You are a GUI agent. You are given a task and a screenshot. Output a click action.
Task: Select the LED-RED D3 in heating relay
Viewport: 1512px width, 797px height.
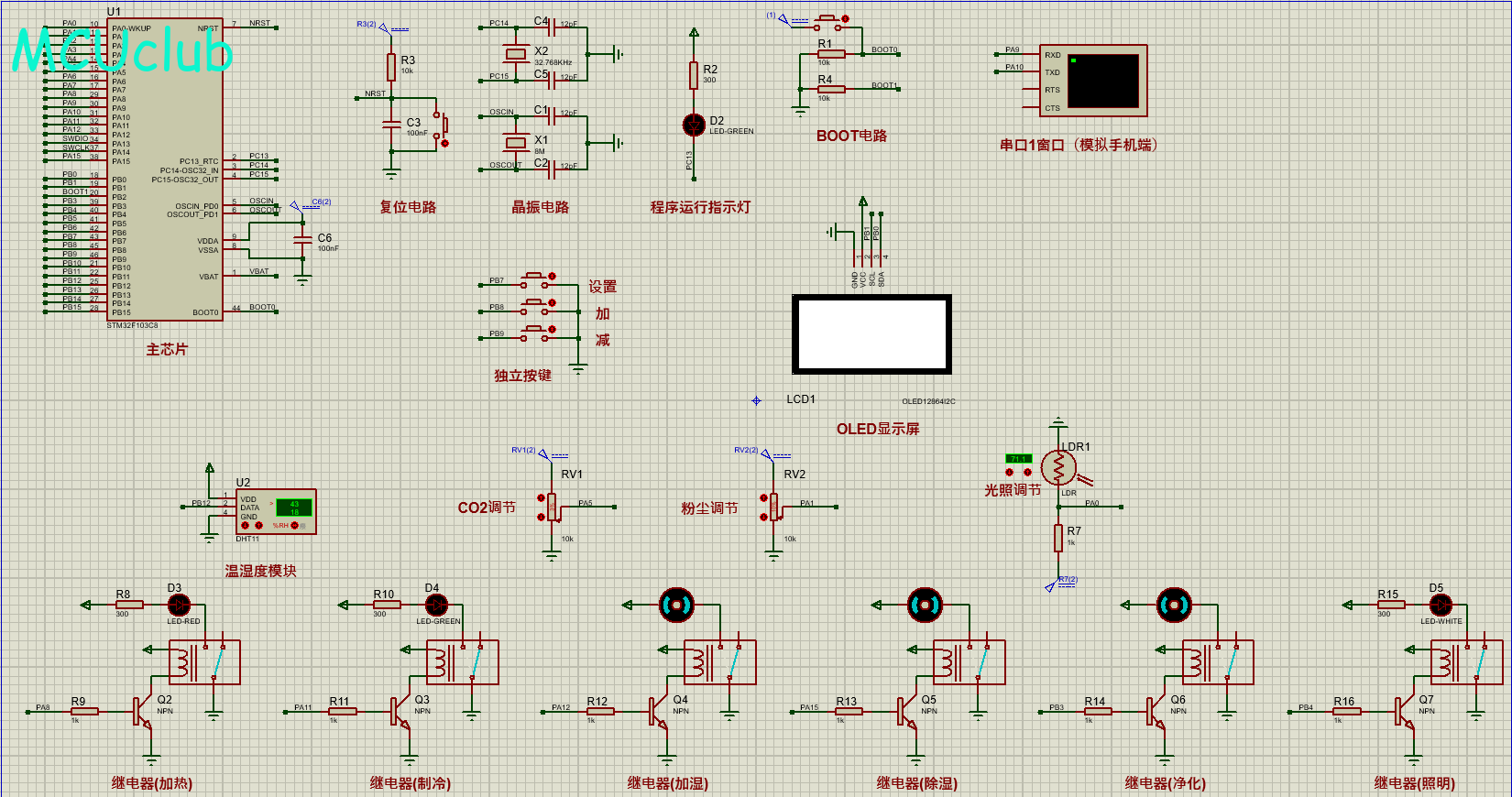point(178,605)
